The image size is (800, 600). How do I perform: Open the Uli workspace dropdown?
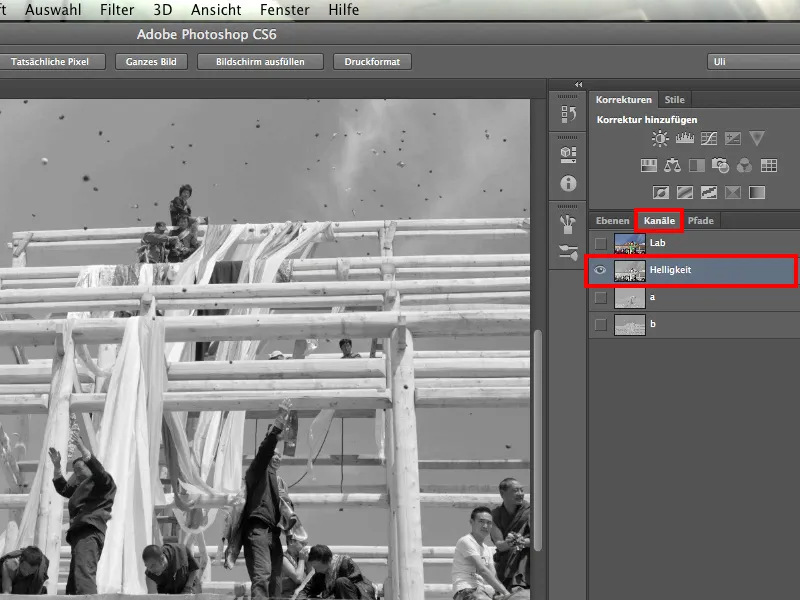pyautogui.click(x=753, y=62)
